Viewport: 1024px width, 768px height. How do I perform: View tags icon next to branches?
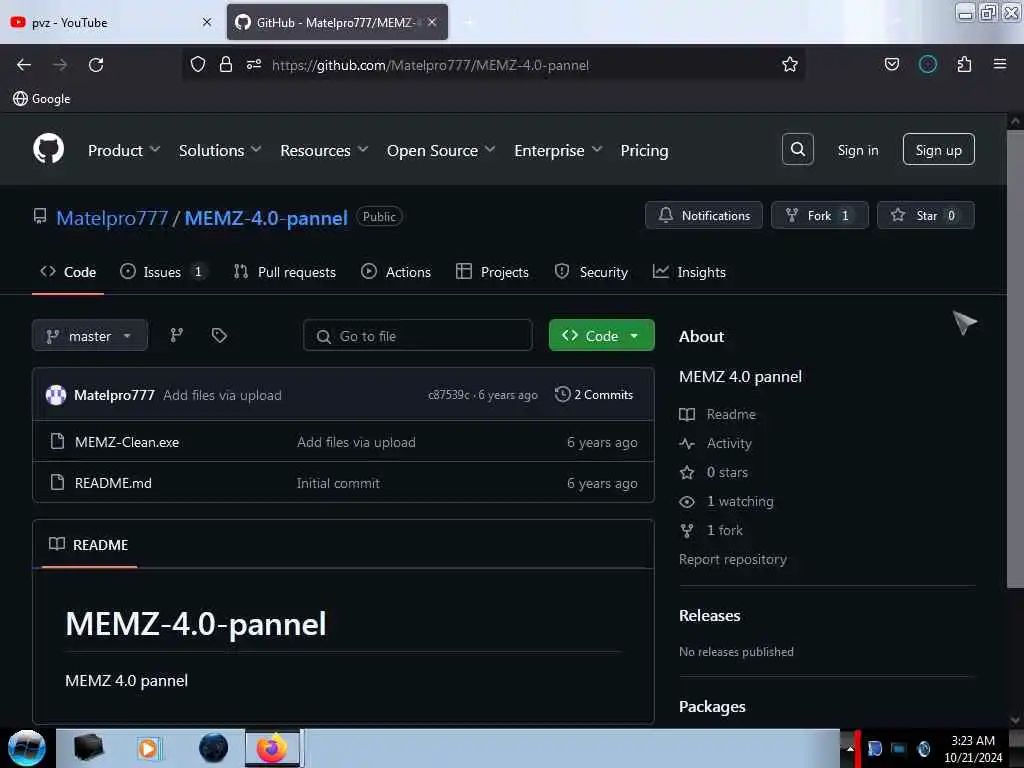click(x=219, y=336)
